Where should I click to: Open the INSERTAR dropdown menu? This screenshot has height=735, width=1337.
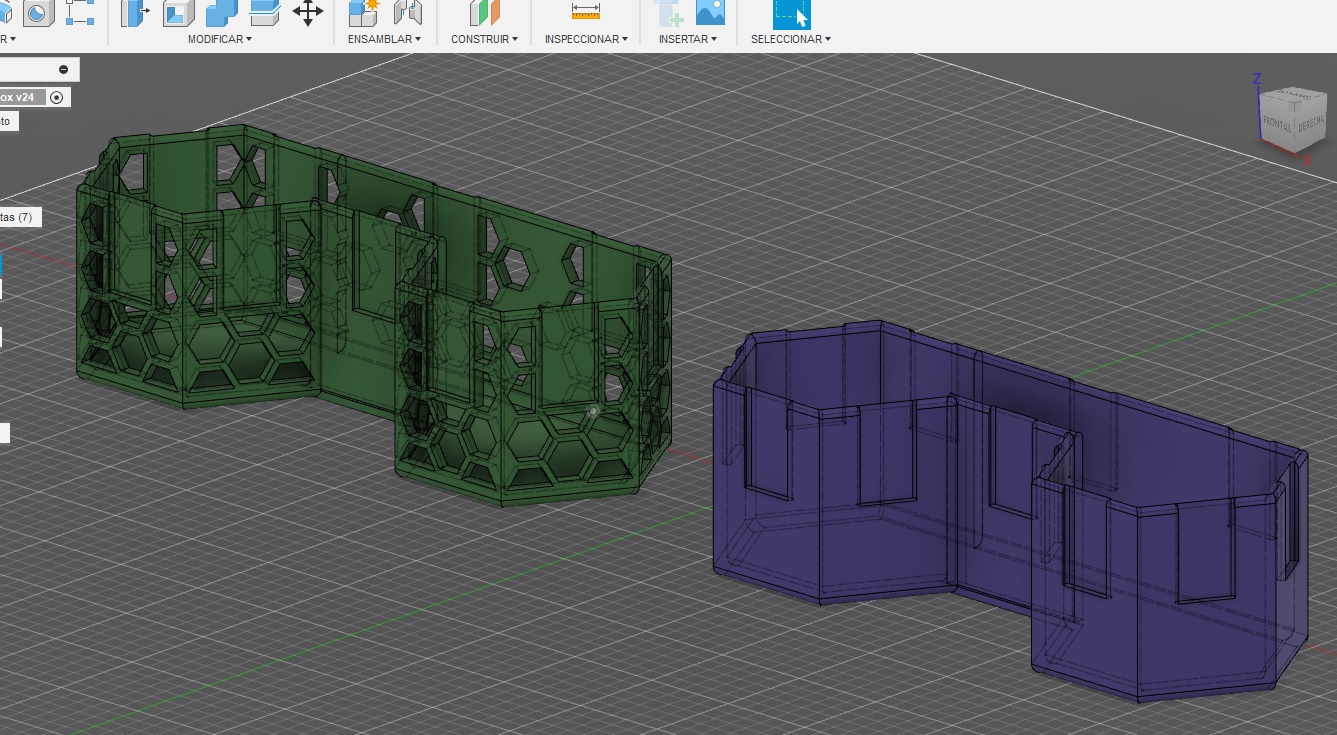[688, 39]
